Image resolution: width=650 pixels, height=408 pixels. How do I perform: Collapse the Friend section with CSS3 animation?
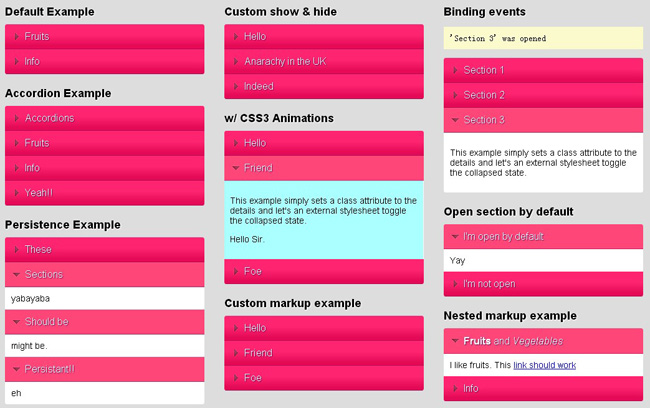[258, 168]
